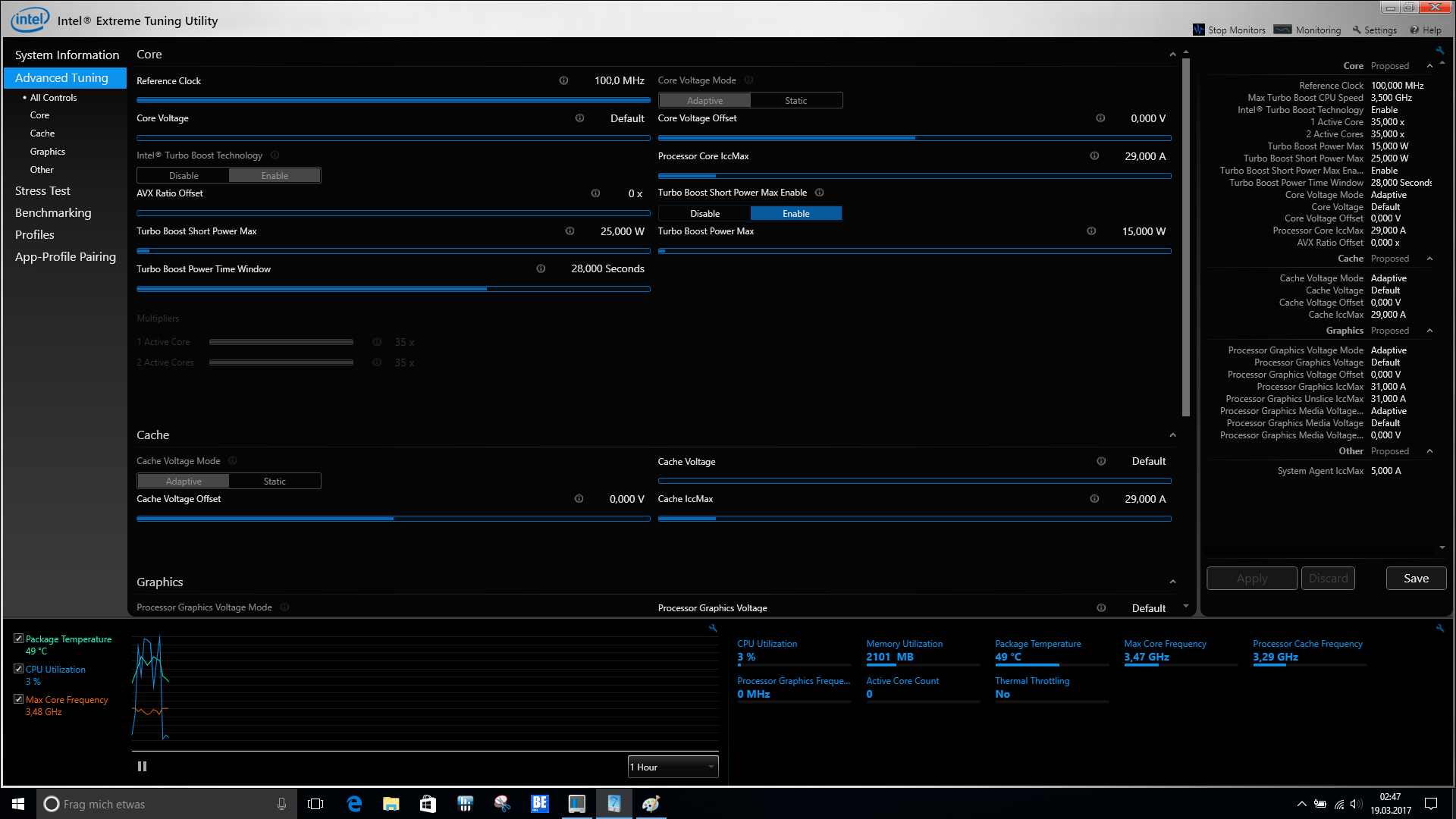Click info icon beside Core Voltage Offset
The image size is (1456, 819).
click(x=1100, y=118)
